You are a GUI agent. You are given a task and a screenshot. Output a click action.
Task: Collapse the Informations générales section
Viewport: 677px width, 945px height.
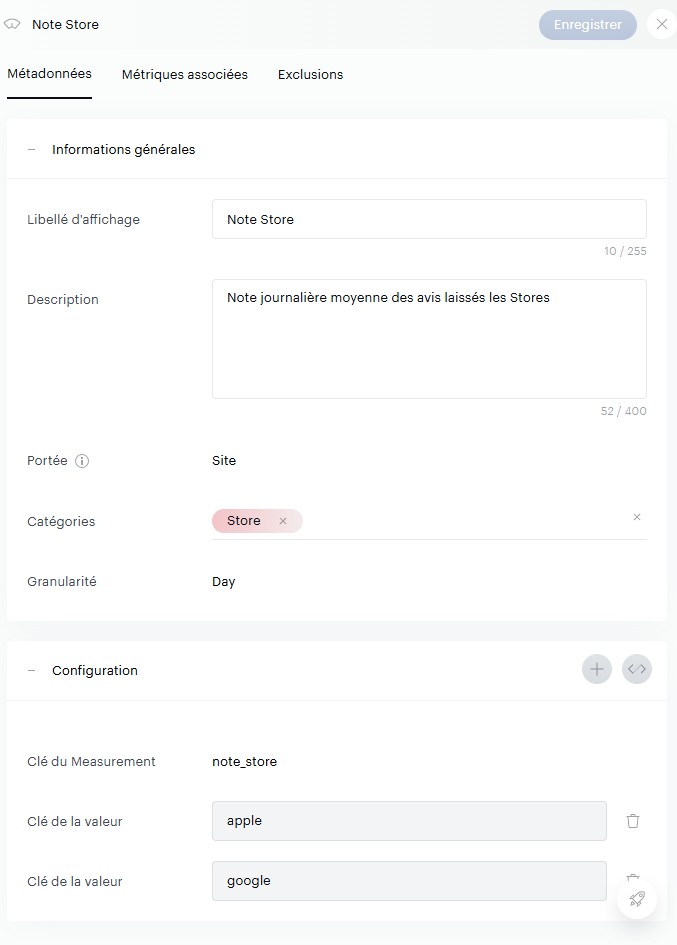coord(32,150)
